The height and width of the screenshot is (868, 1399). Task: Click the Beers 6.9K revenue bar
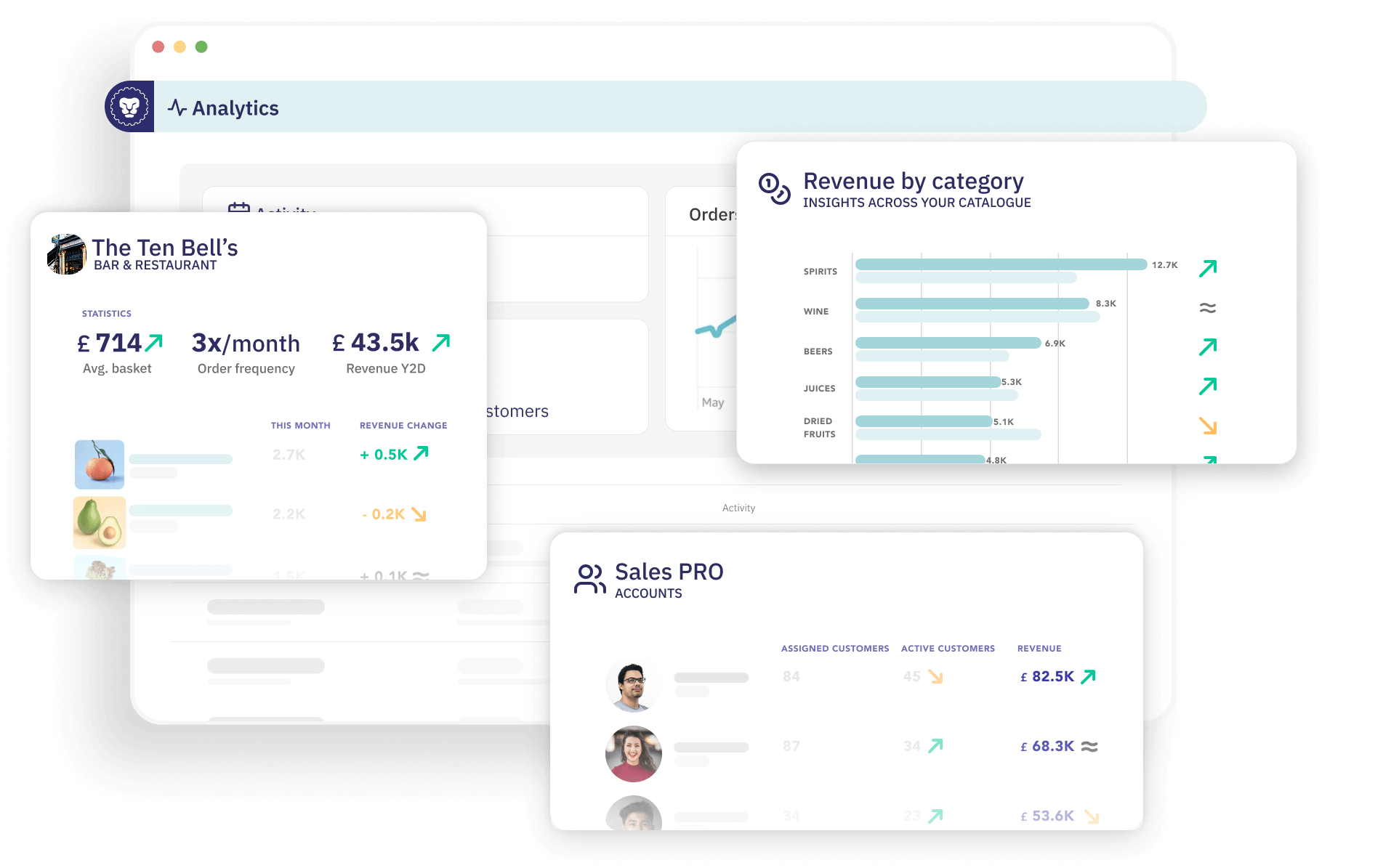coord(947,343)
